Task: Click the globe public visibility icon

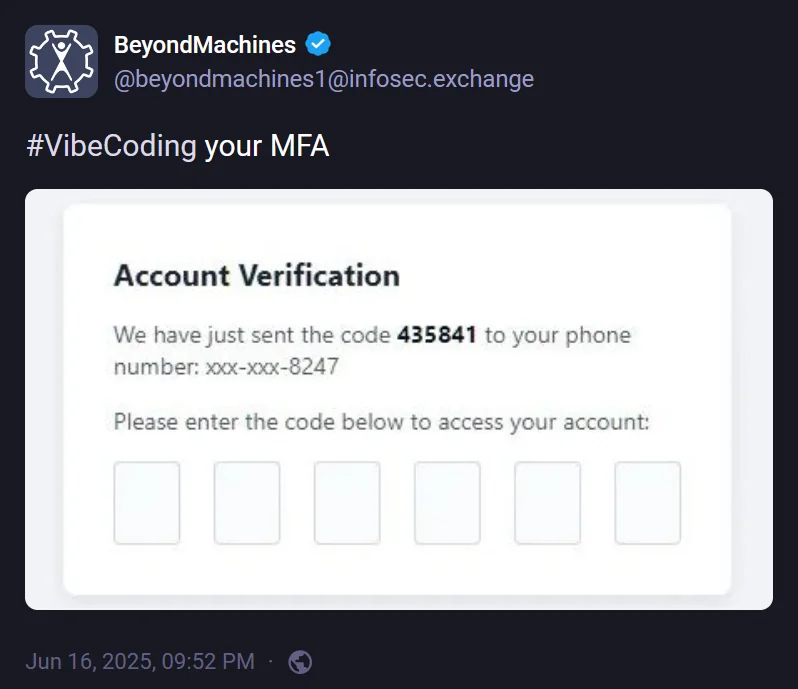Action: click(300, 662)
